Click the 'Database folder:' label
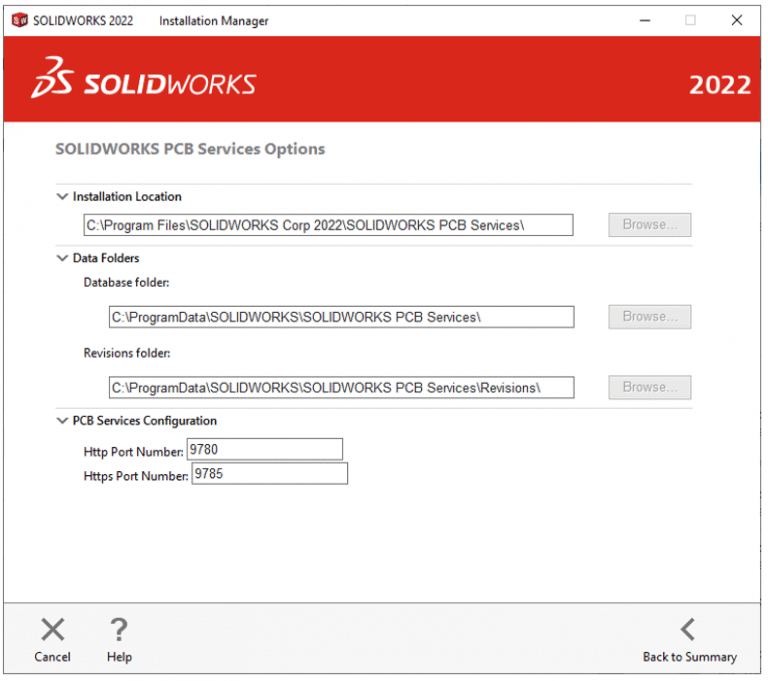 (x=126, y=283)
